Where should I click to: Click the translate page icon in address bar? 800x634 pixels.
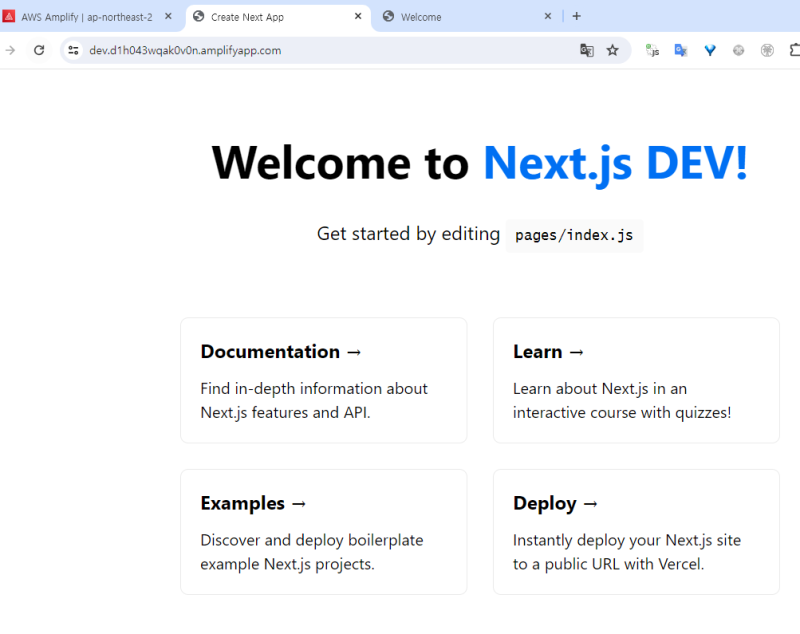(x=587, y=50)
